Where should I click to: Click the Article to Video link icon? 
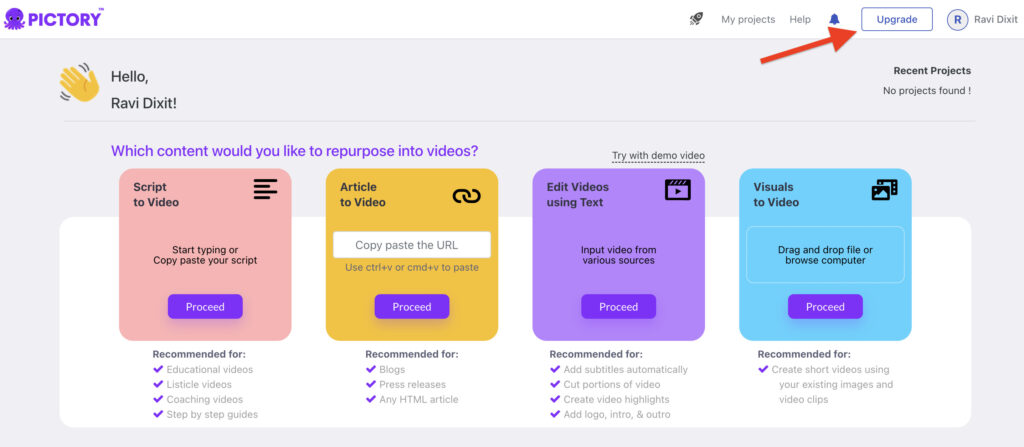coord(466,195)
